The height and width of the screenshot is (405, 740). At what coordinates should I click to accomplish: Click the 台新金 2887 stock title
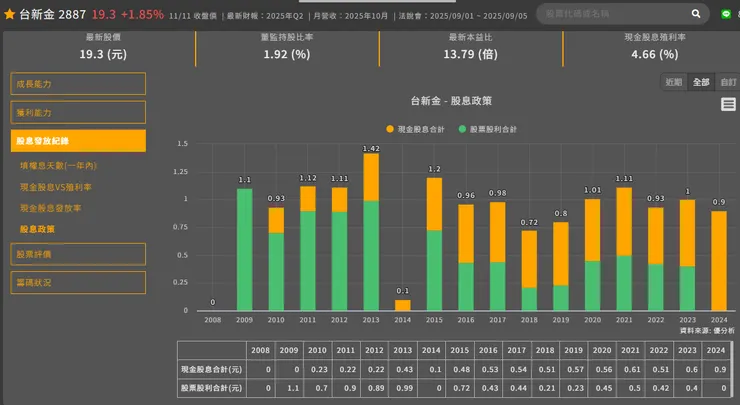tap(52, 15)
